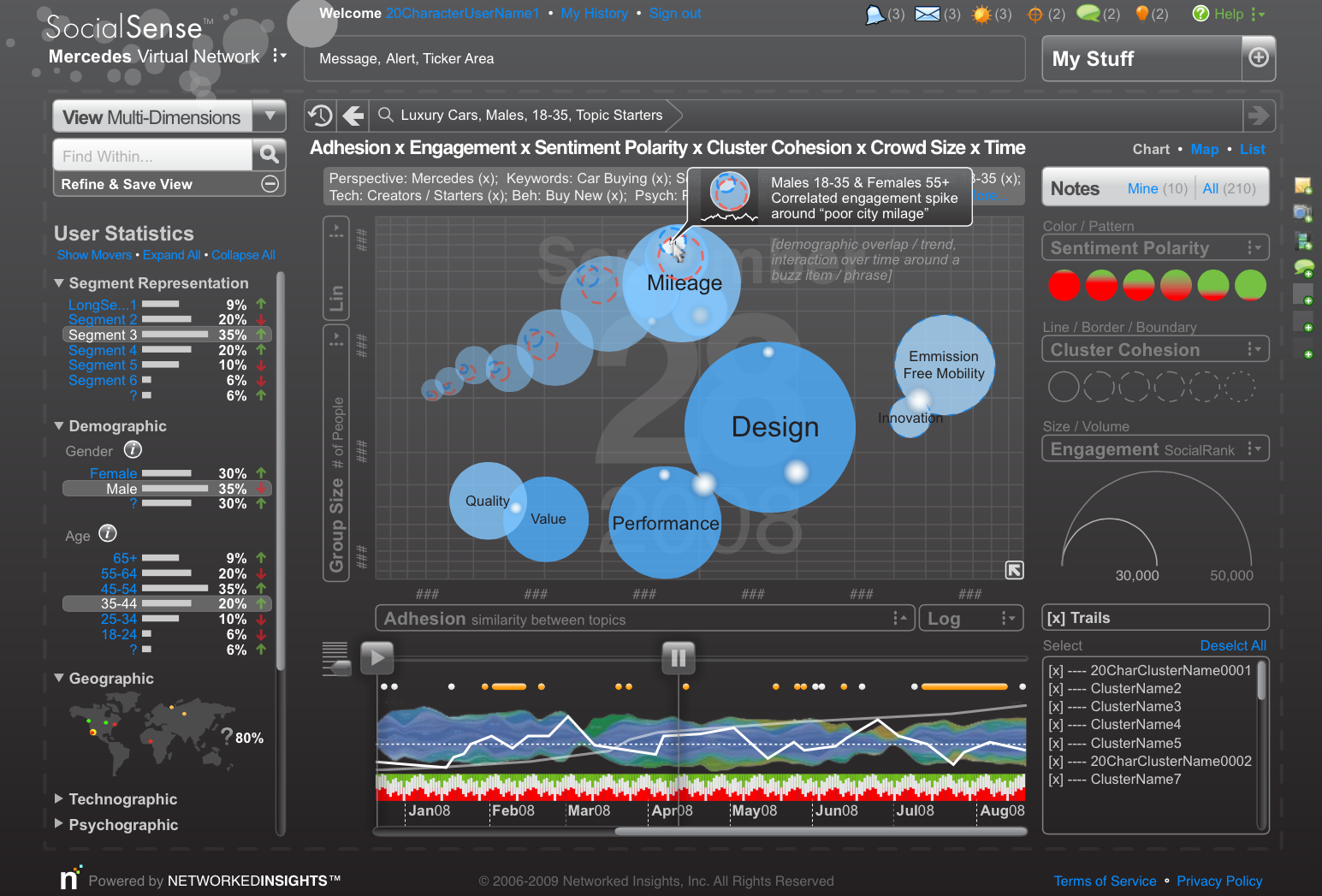This screenshot has height=896, width=1322.
Task: Toggle the 20CharClusterName0002 checkbox
Action: point(1056,762)
